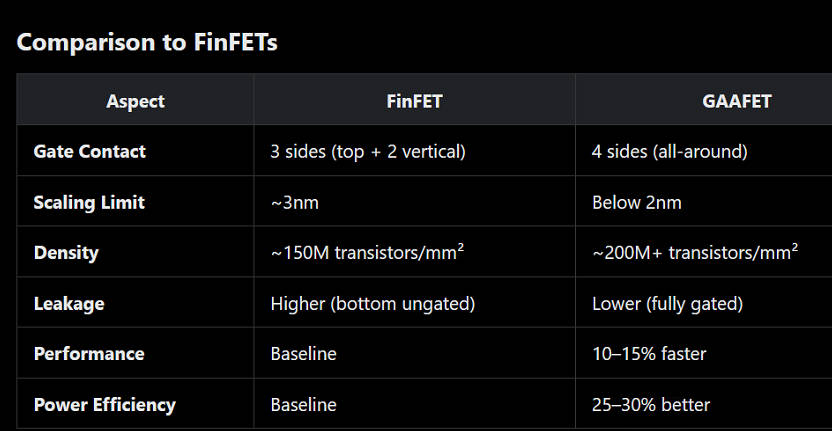Click the 'Lower (fully gated)' cell
This screenshot has width=832, height=431.
(x=667, y=303)
